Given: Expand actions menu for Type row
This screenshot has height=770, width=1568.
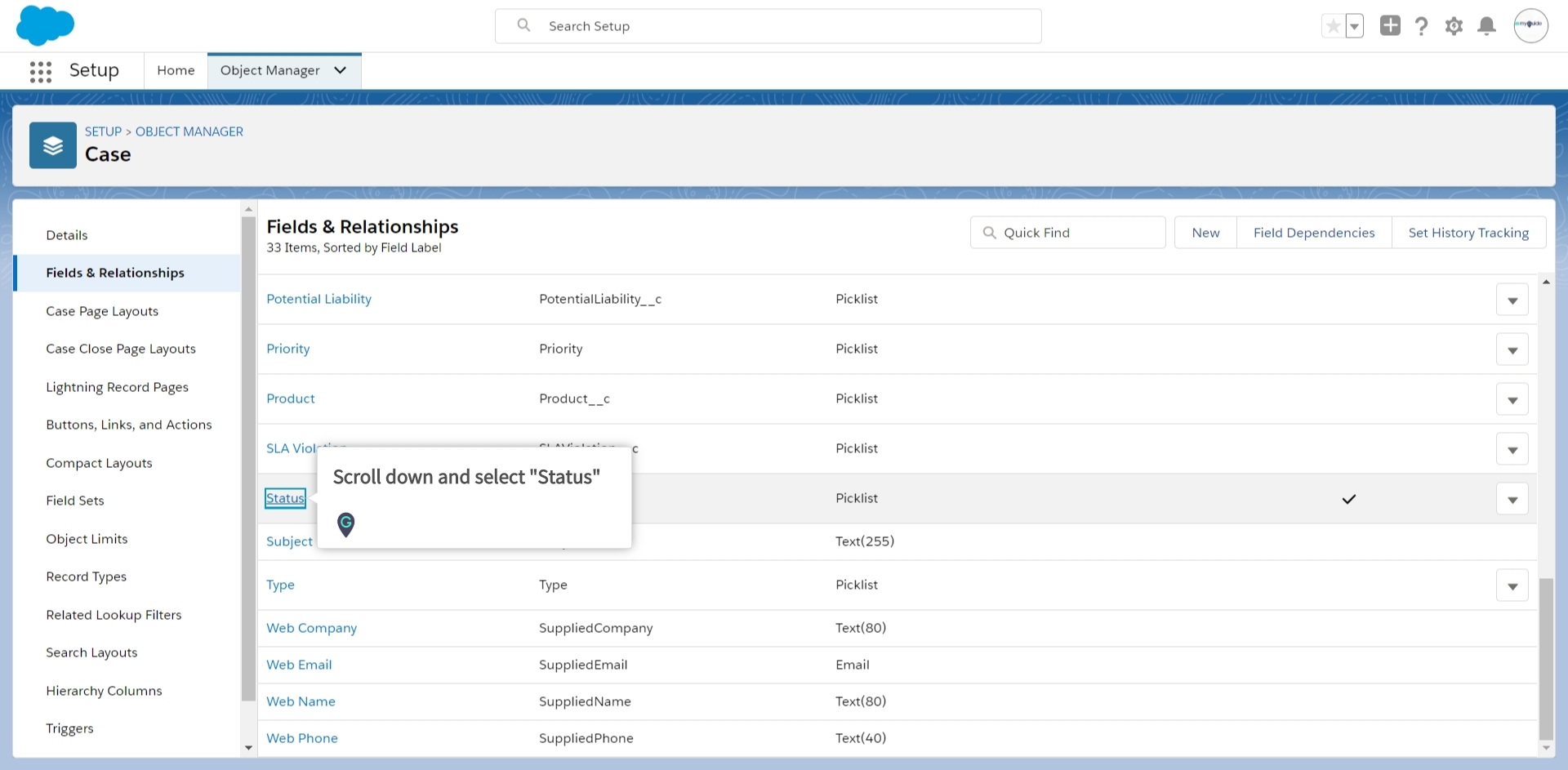Looking at the screenshot, I should click(x=1512, y=585).
